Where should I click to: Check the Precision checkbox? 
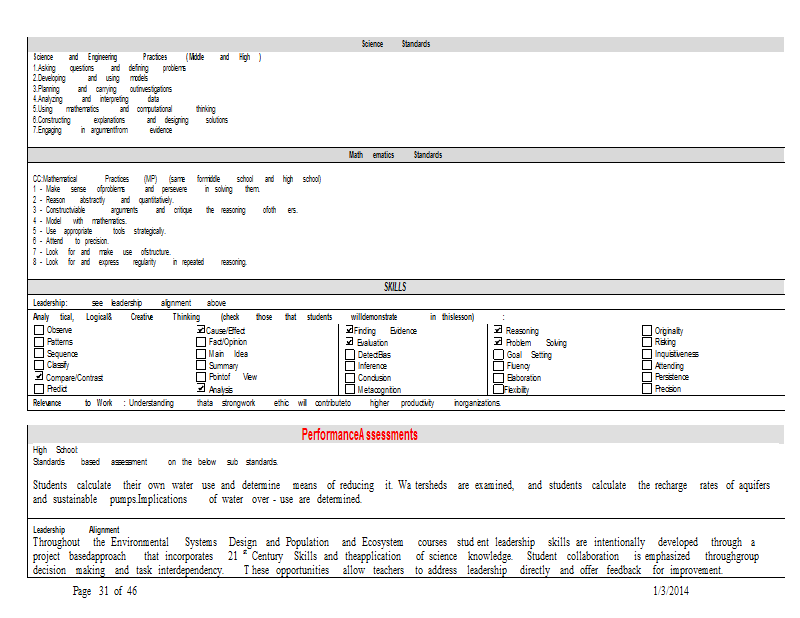point(647,389)
